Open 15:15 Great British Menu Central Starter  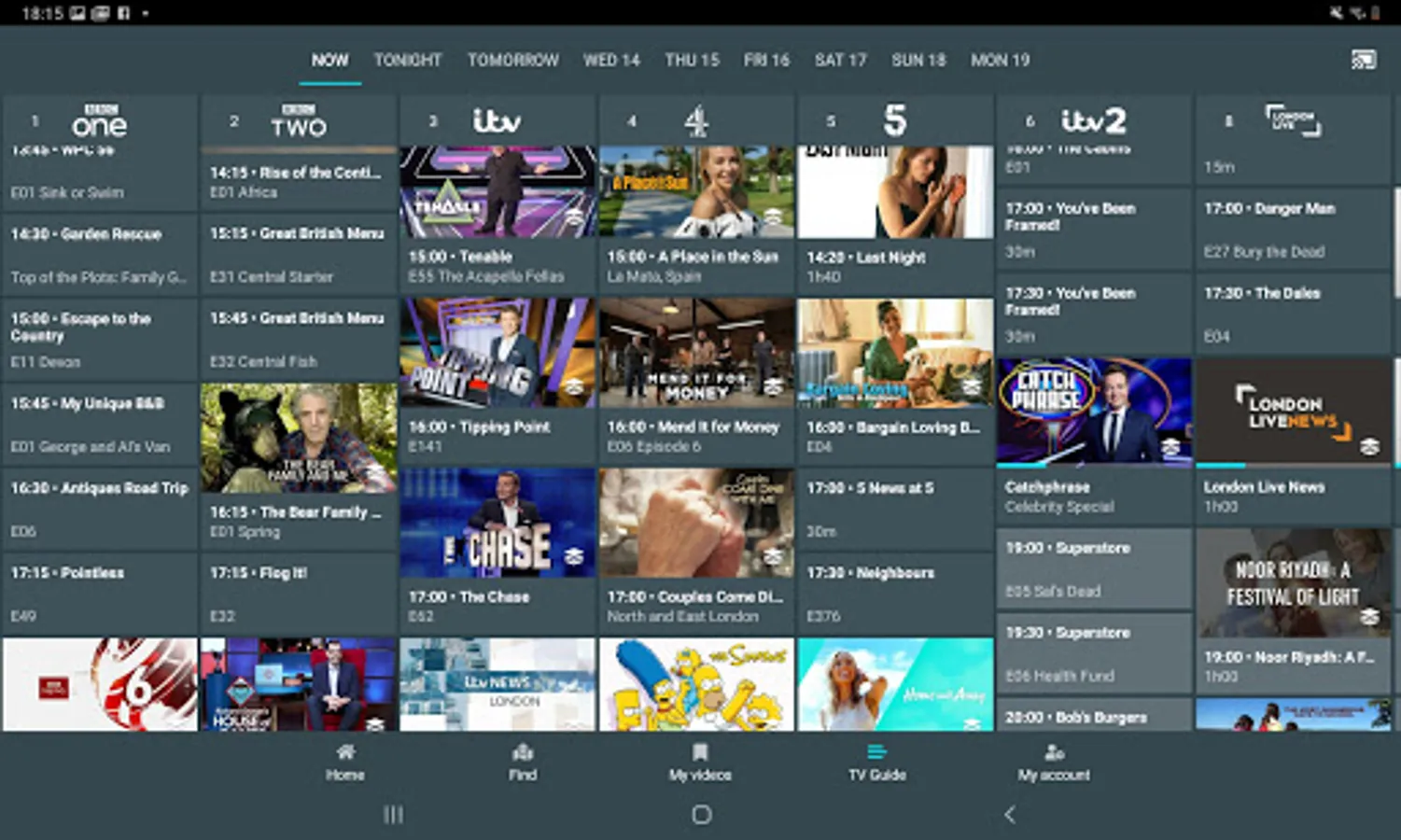coord(299,255)
